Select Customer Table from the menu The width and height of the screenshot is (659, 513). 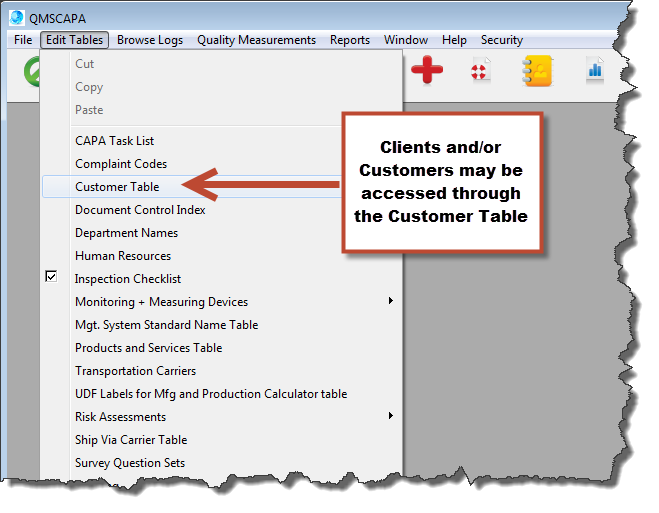[117, 186]
